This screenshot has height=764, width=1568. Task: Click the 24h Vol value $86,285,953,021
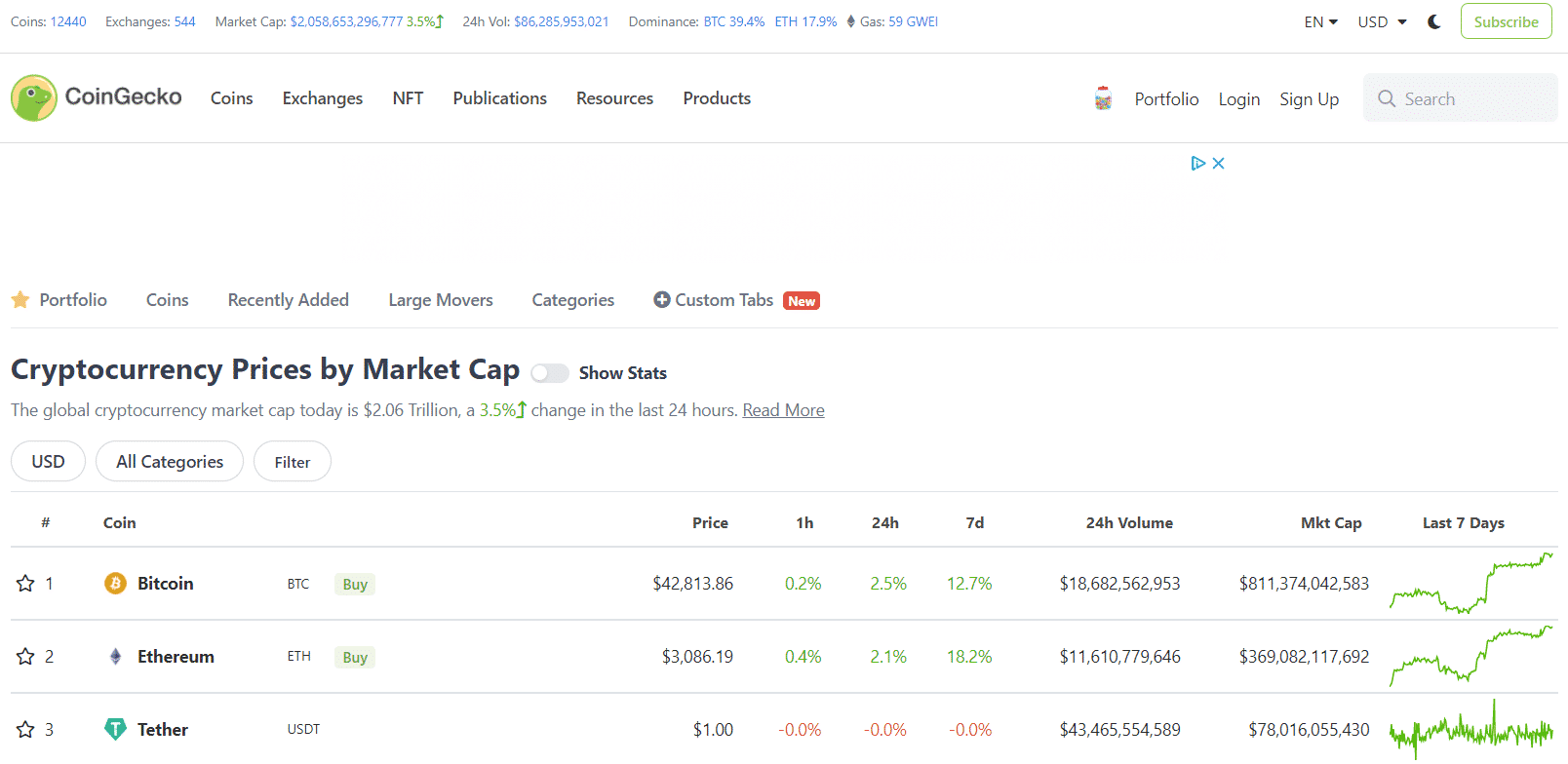click(562, 21)
